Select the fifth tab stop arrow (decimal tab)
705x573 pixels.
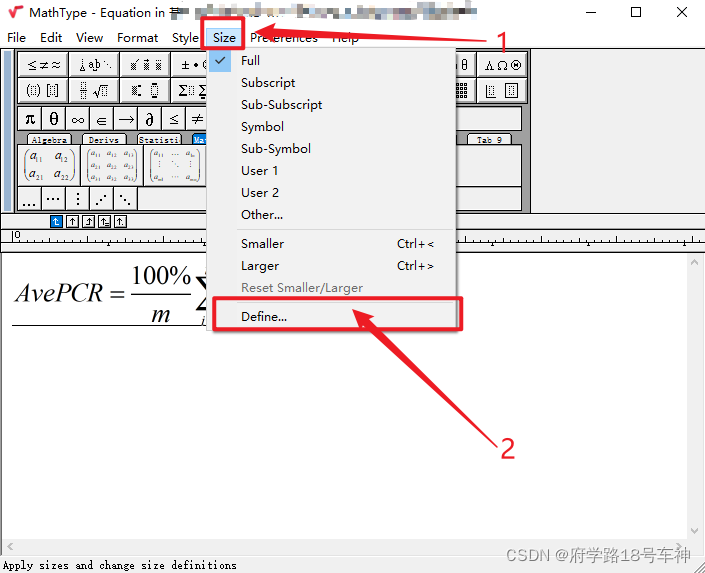coord(120,222)
